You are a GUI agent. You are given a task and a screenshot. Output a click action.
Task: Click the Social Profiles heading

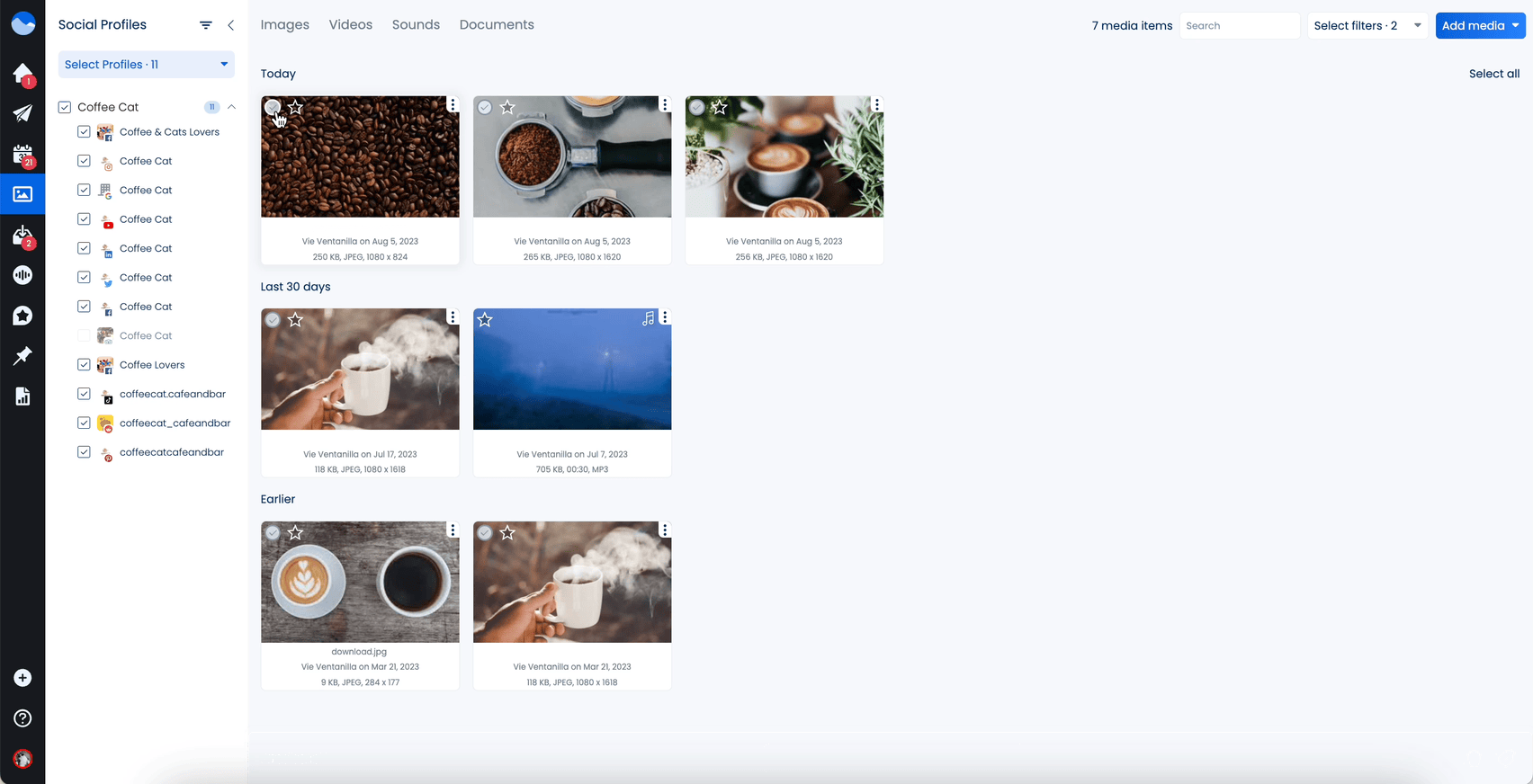point(103,24)
